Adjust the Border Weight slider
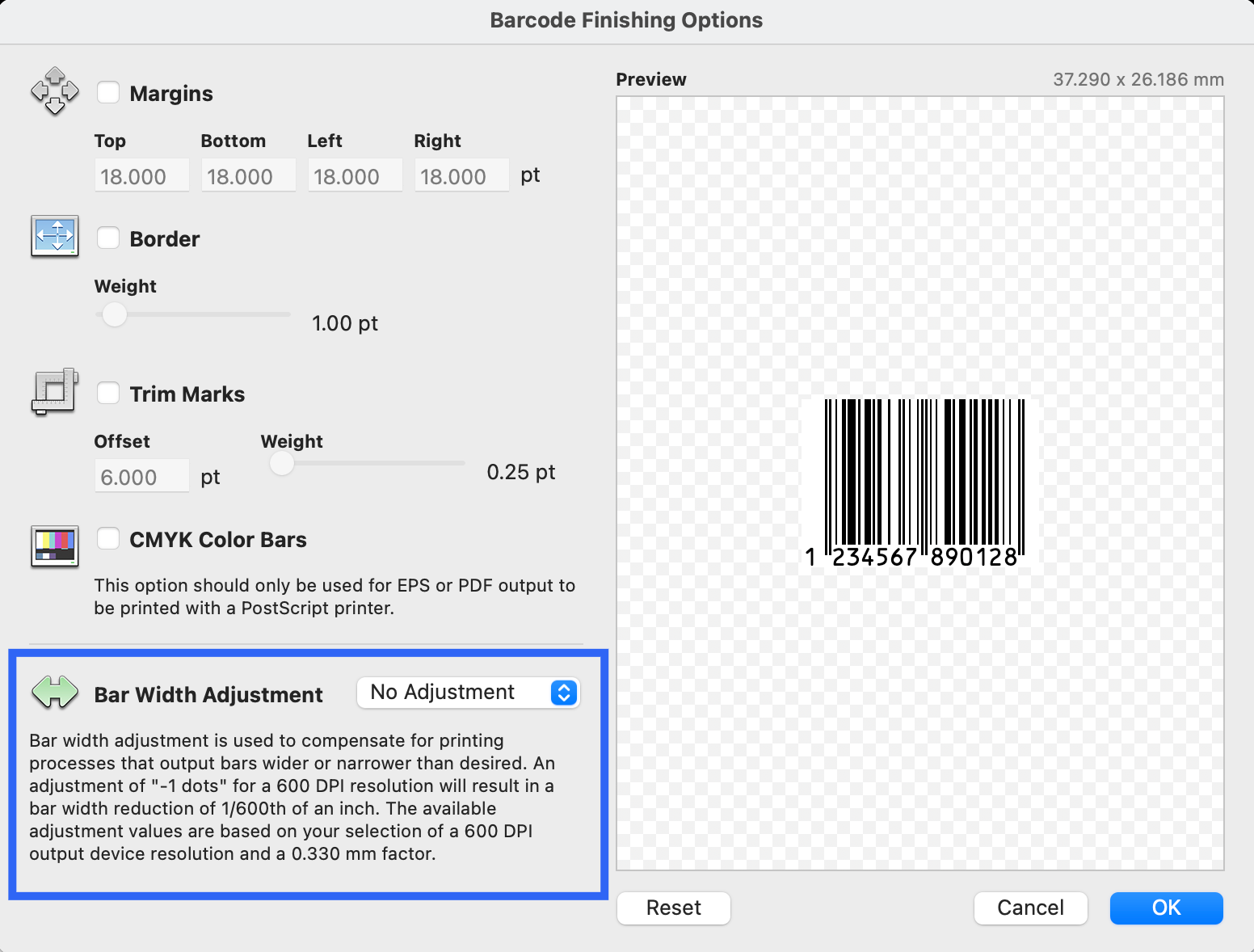Viewport: 1254px width, 952px height. tap(193, 314)
